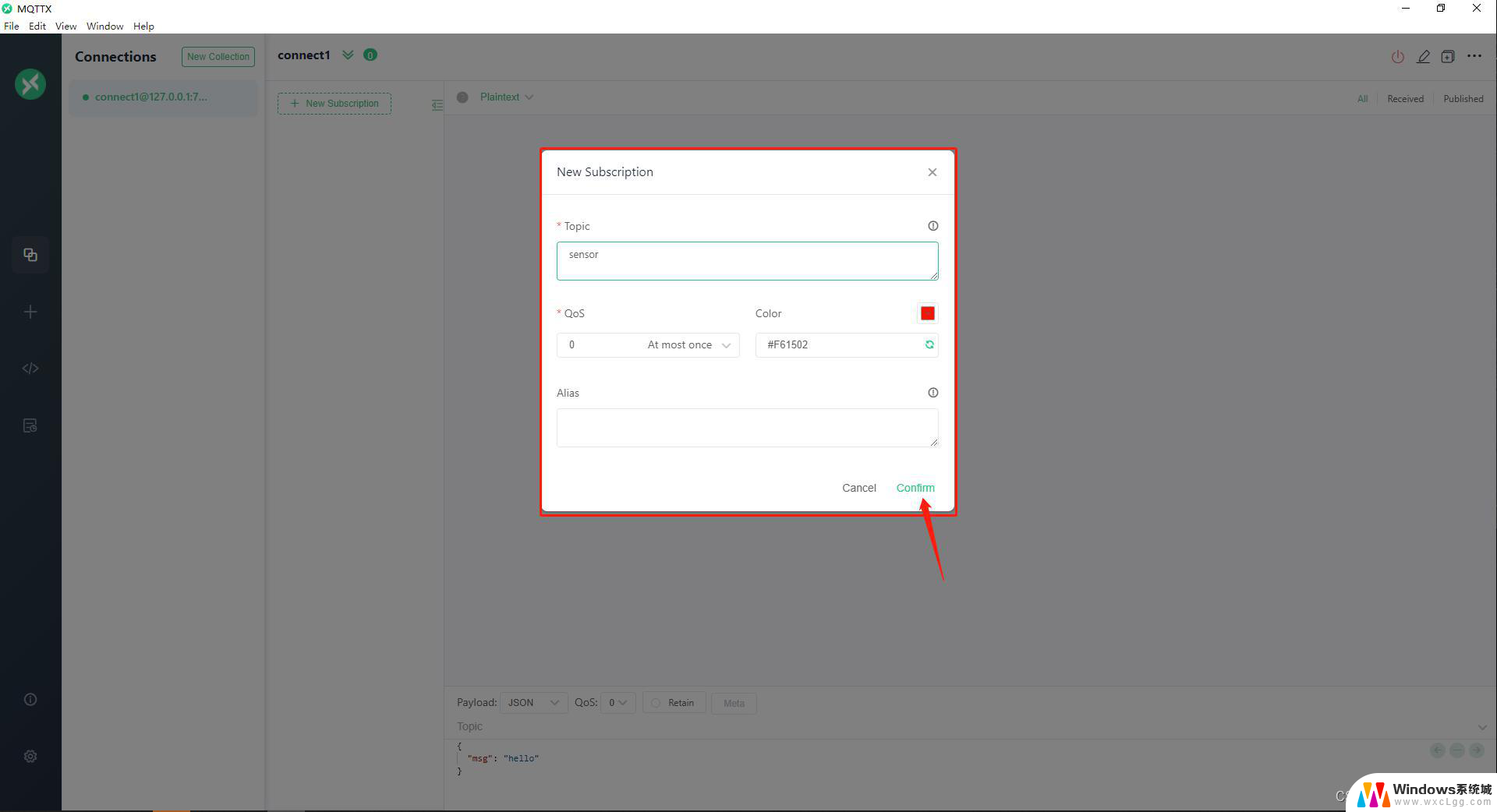Open the Plaintext format dropdown
The image size is (1497, 812).
click(507, 97)
